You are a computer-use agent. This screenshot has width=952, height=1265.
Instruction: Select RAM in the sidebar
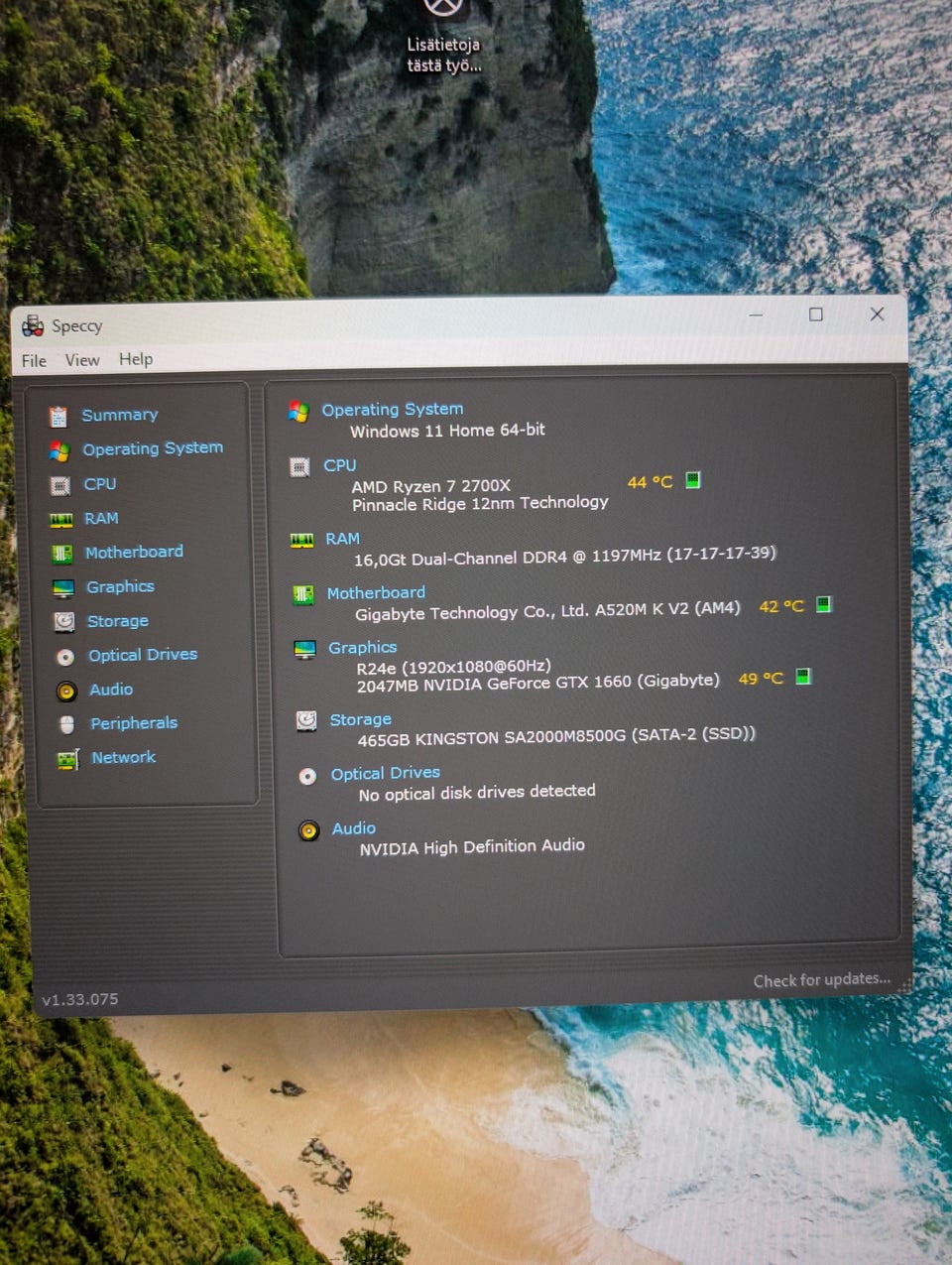[x=101, y=518]
